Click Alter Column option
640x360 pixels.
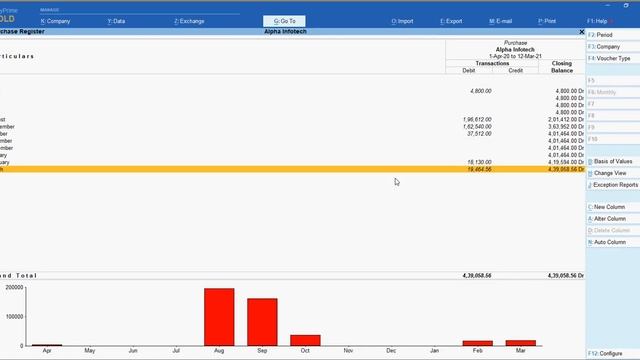pyautogui.click(x=613, y=219)
